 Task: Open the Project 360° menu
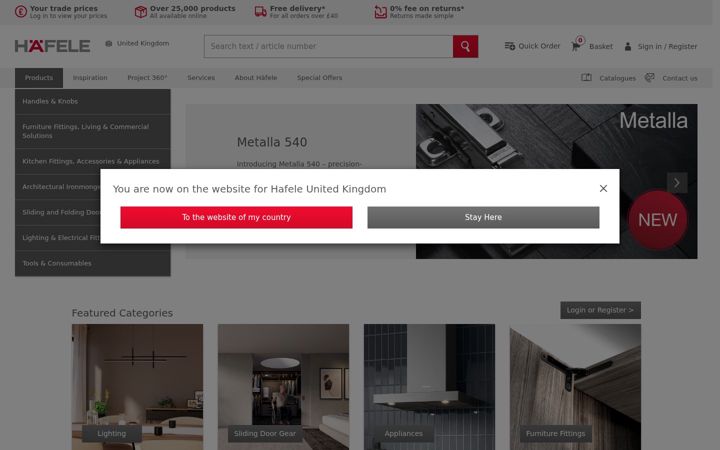pos(147,78)
